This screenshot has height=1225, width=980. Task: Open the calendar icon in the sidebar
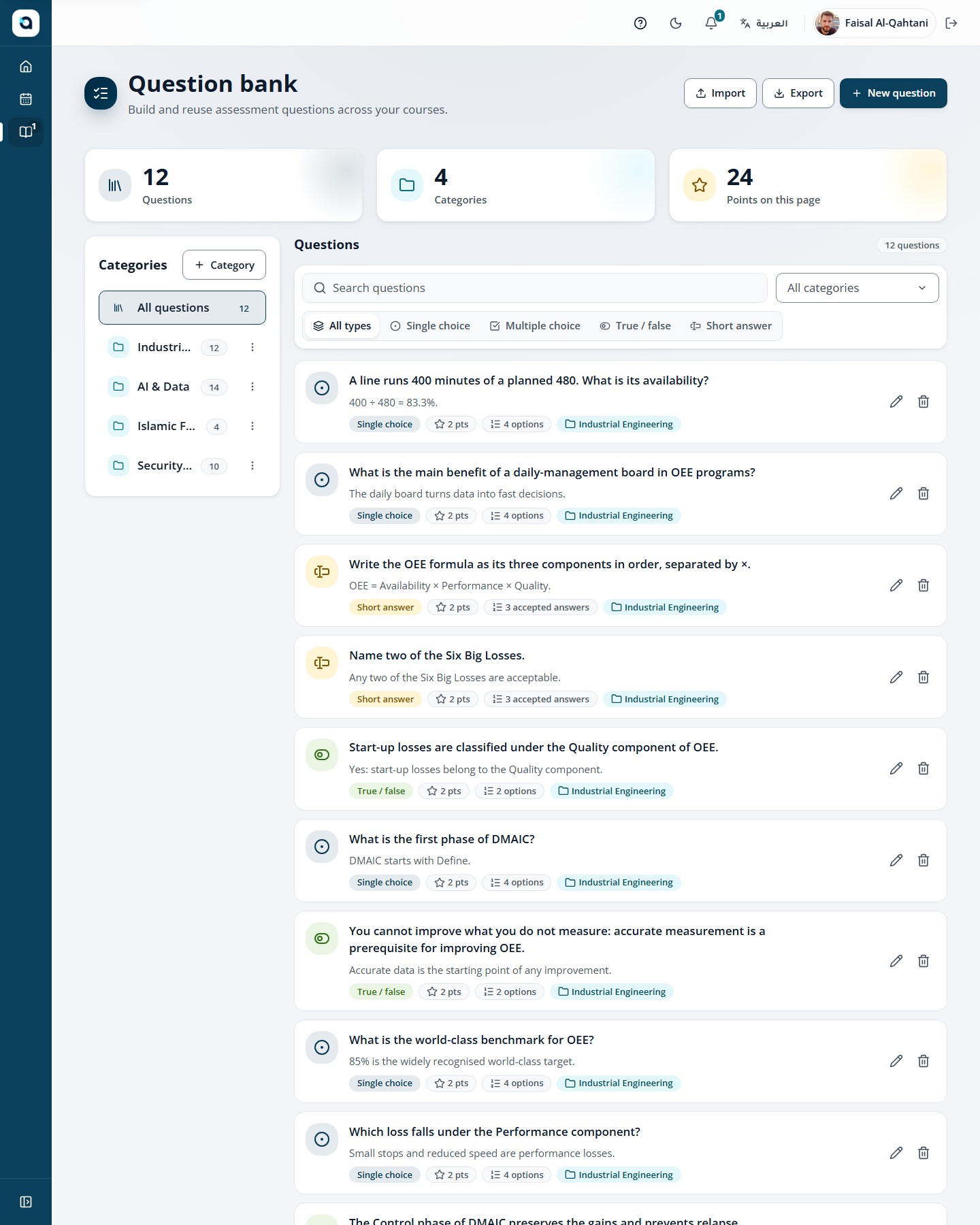[x=26, y=99]
